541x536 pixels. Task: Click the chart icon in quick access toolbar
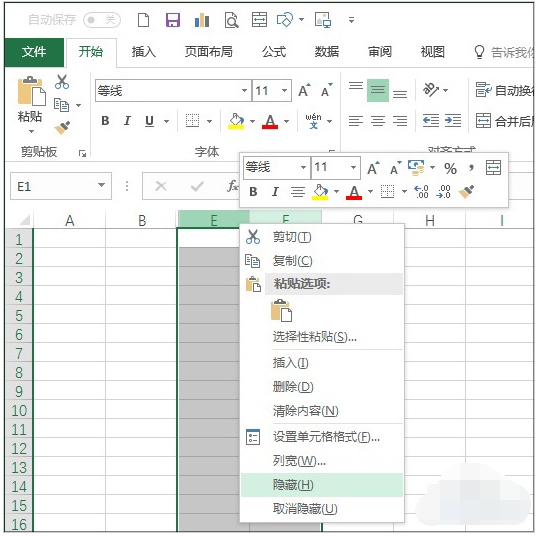click(x=202, y=20)
